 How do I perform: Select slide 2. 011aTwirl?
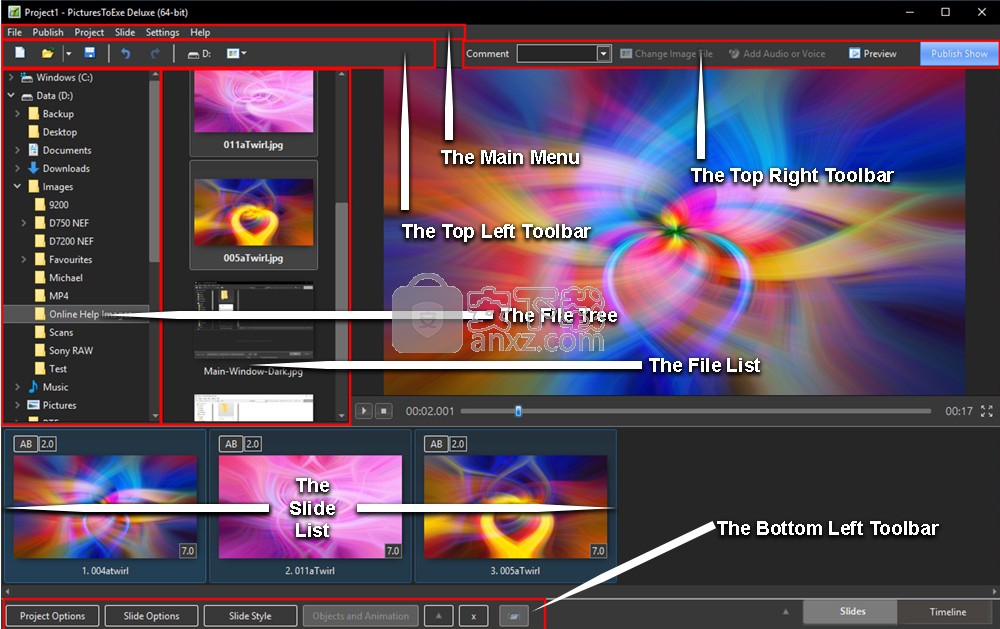[310, 507]
